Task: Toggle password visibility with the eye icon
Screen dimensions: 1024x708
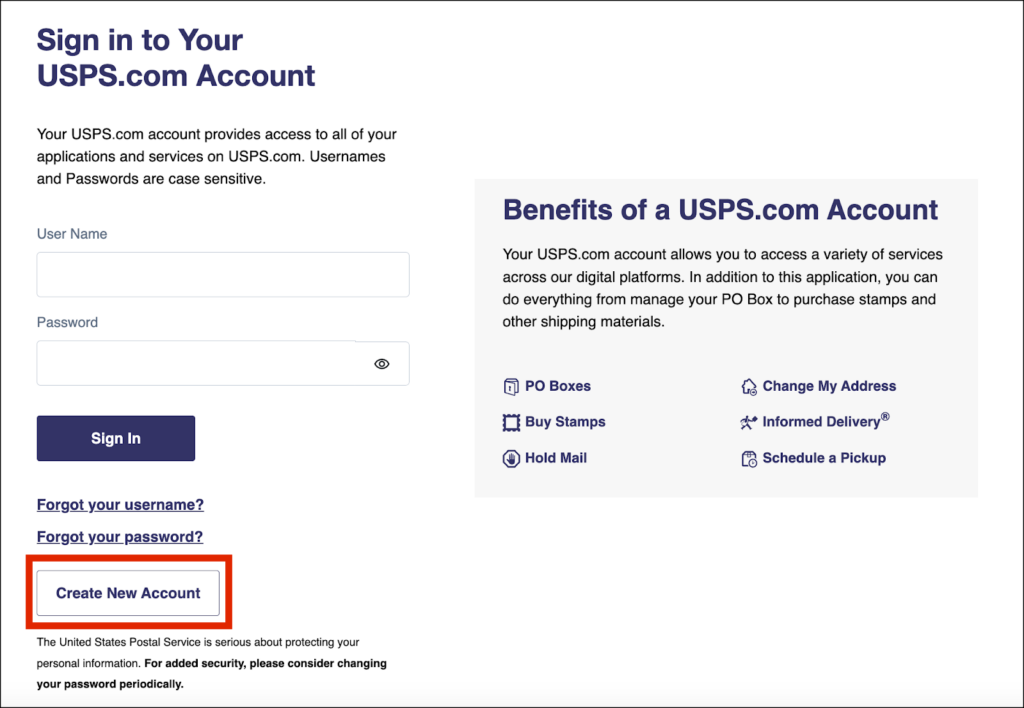Action: pyautogui.click(x=381, y=364)
